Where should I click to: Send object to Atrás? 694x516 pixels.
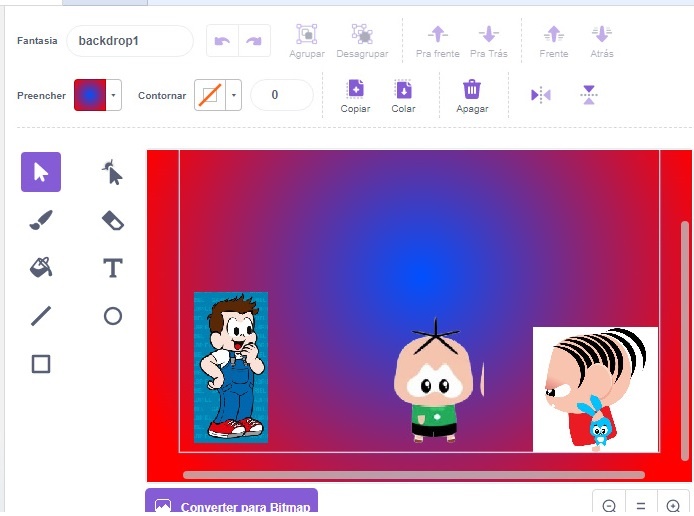(x=601, y=41)
